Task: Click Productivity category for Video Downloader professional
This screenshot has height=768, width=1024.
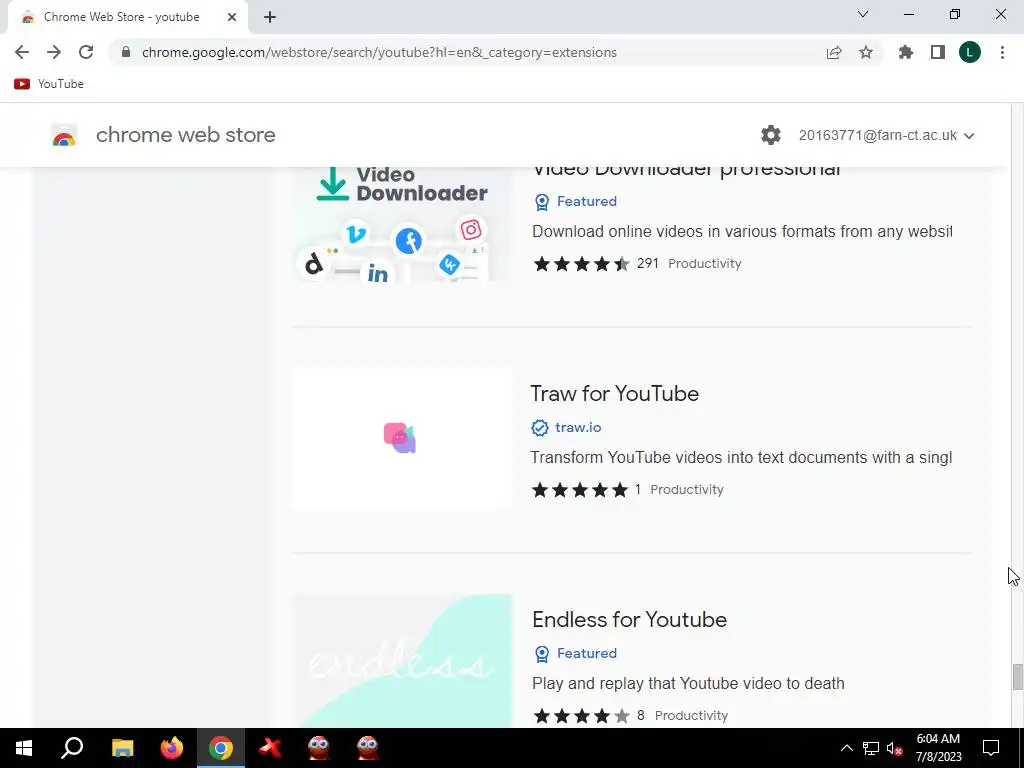Action: 704,264
